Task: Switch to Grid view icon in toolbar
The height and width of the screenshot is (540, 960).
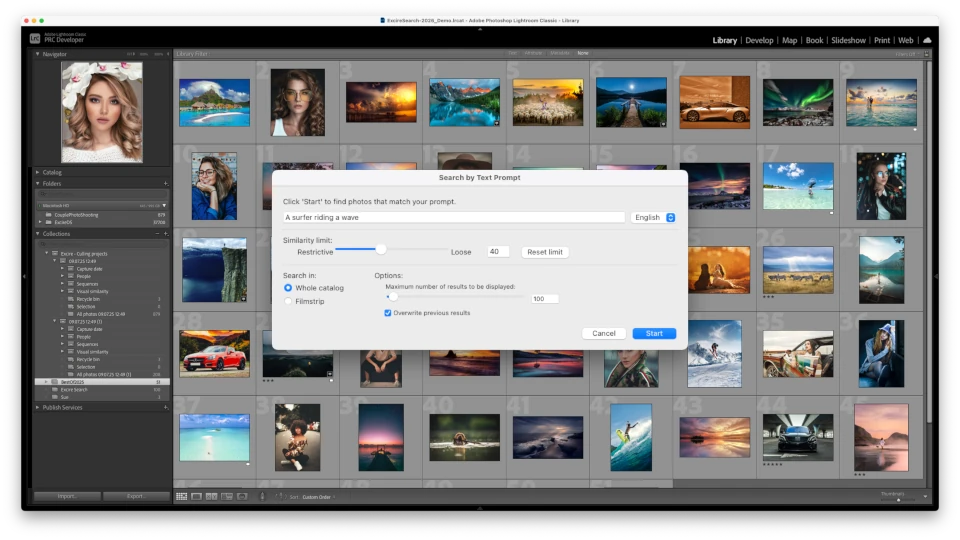Action: coord(181,496)
